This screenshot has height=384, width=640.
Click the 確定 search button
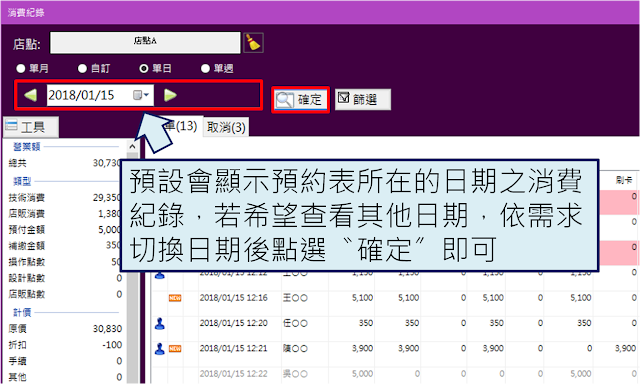pos(301,100)
